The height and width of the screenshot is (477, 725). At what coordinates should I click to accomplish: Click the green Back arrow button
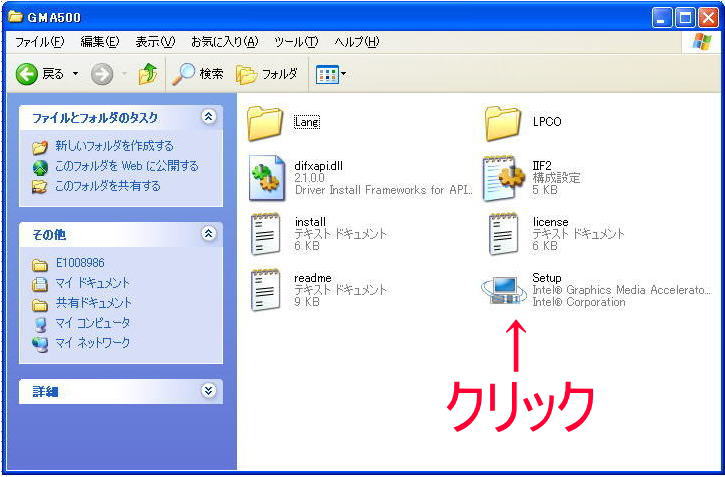[x=27, y=74]
